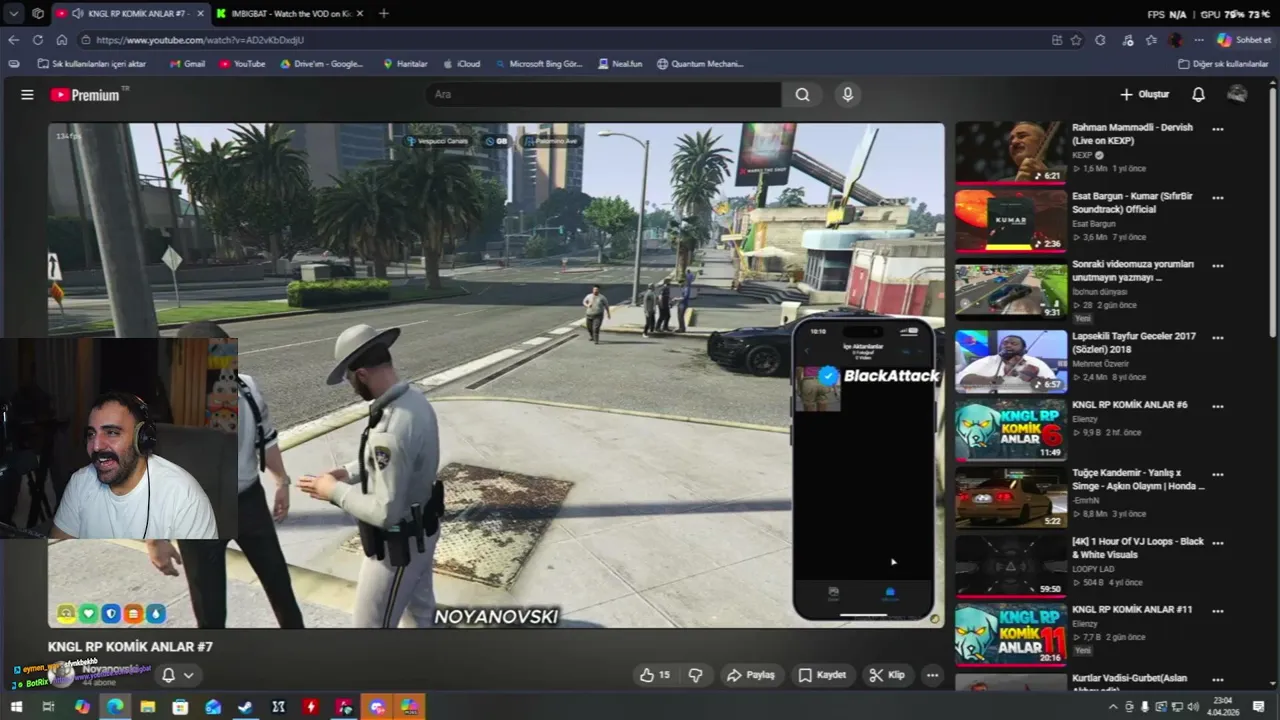Image resolution: width=1280 pixels, height=720 pixels.
Task: Open 1 Hour Of VJ Loops title link
Action: click(x=1138, y=548)
